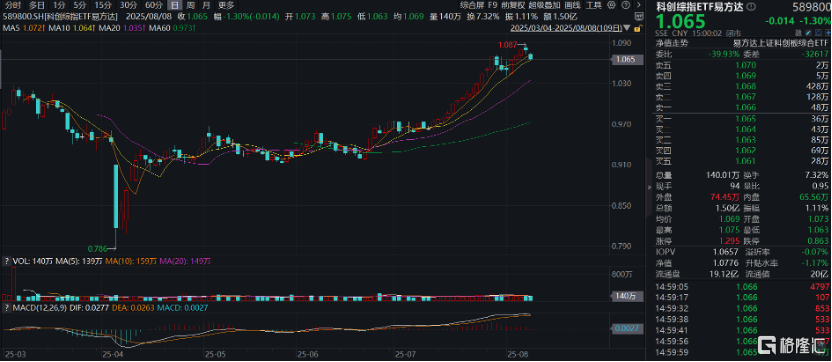This screenshot has height=362, width=832.
Task: Click the F9 button in toolbar
Action: [x=493, y=5]
